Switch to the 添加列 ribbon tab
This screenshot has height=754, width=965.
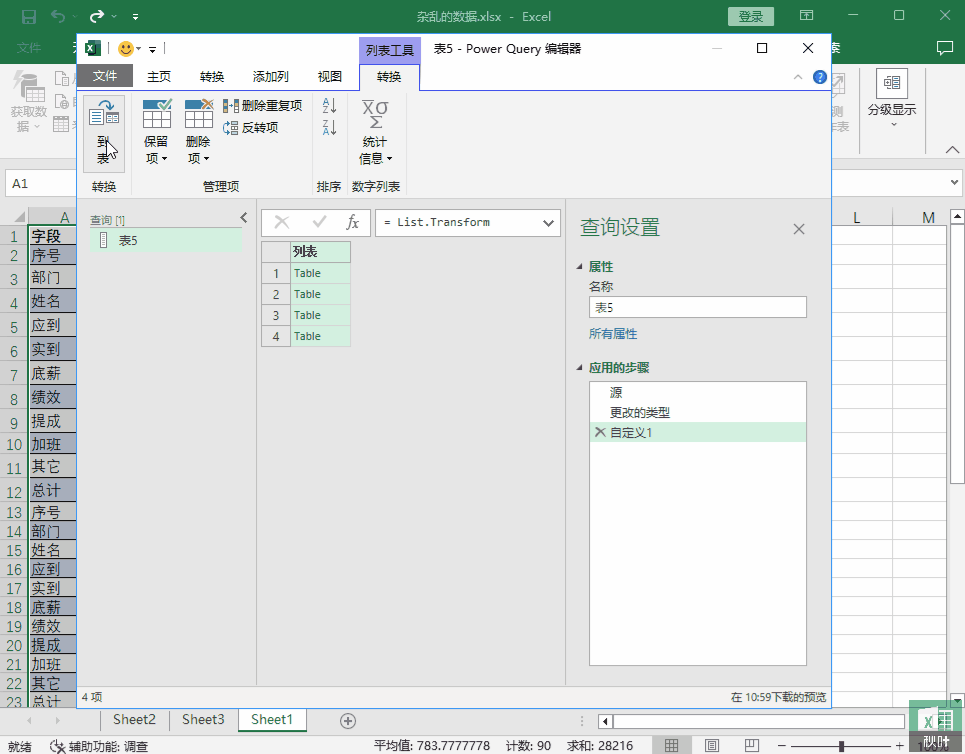(270, 76)
